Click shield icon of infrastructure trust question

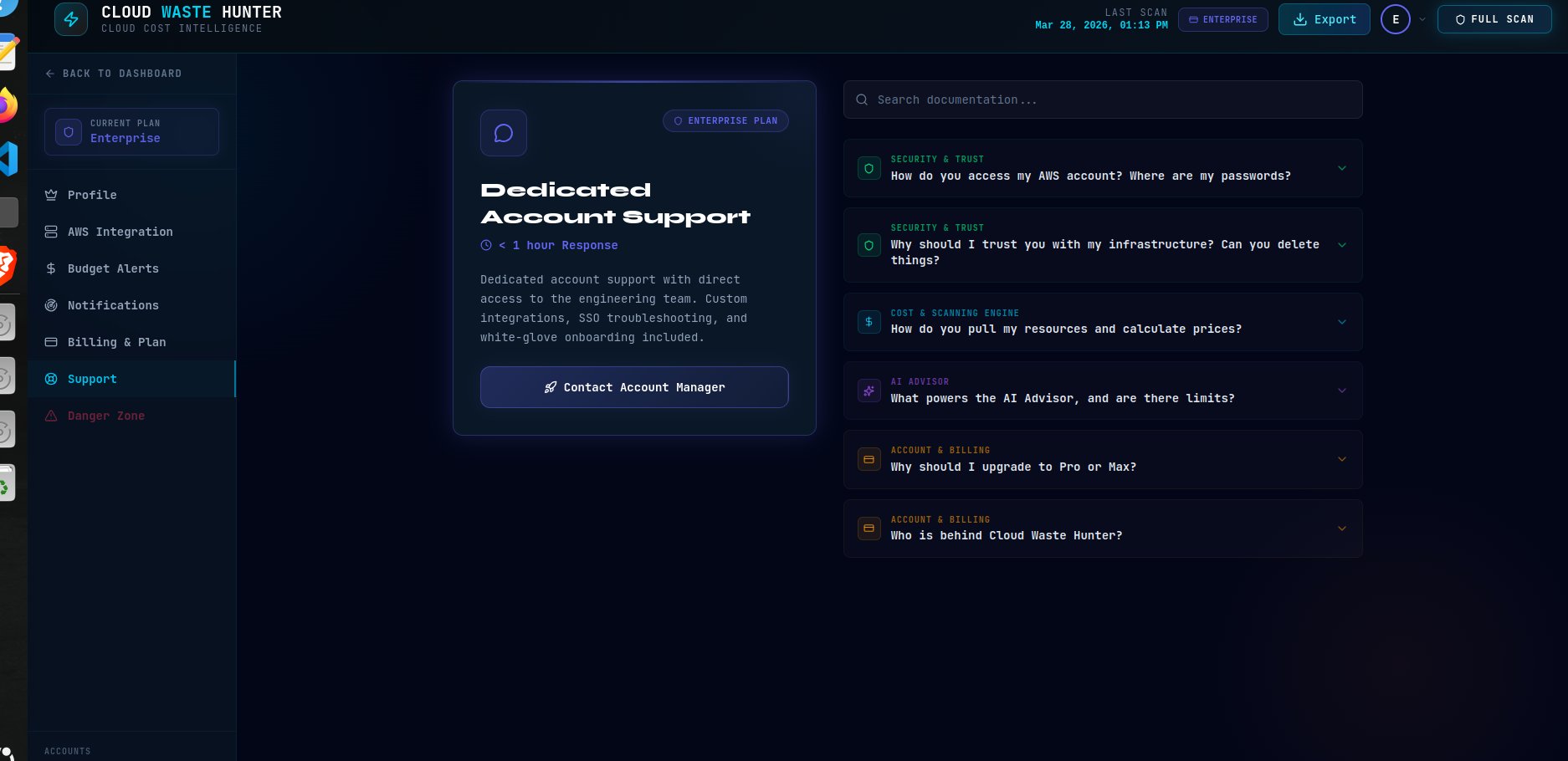(869, 245)
